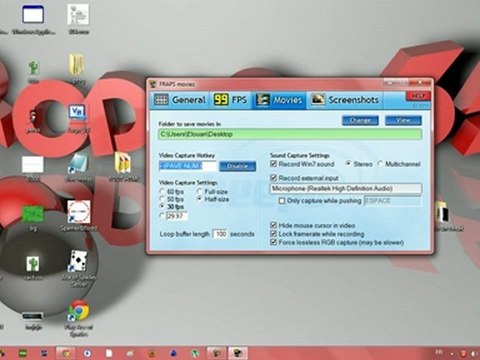
Task: Select the blank white rectangle desktop icon
Action: [33, 164]
